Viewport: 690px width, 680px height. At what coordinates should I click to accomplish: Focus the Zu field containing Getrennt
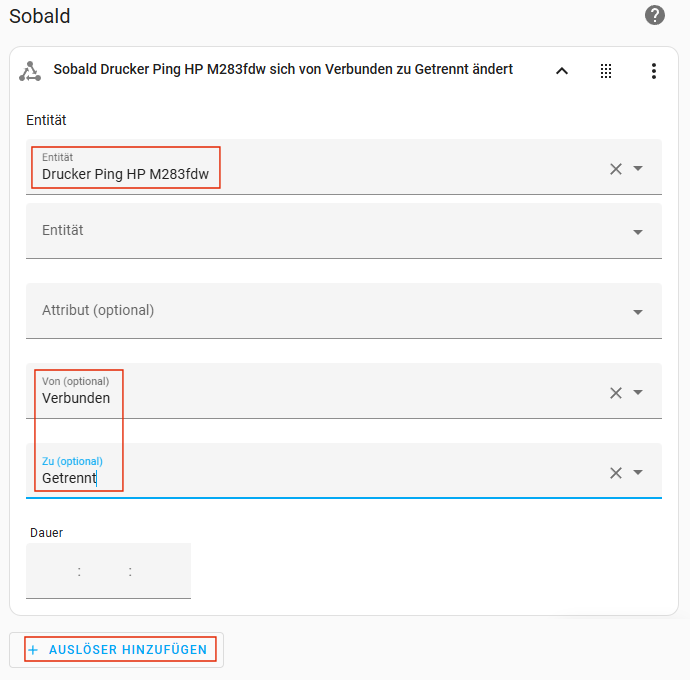pos(300,478)
